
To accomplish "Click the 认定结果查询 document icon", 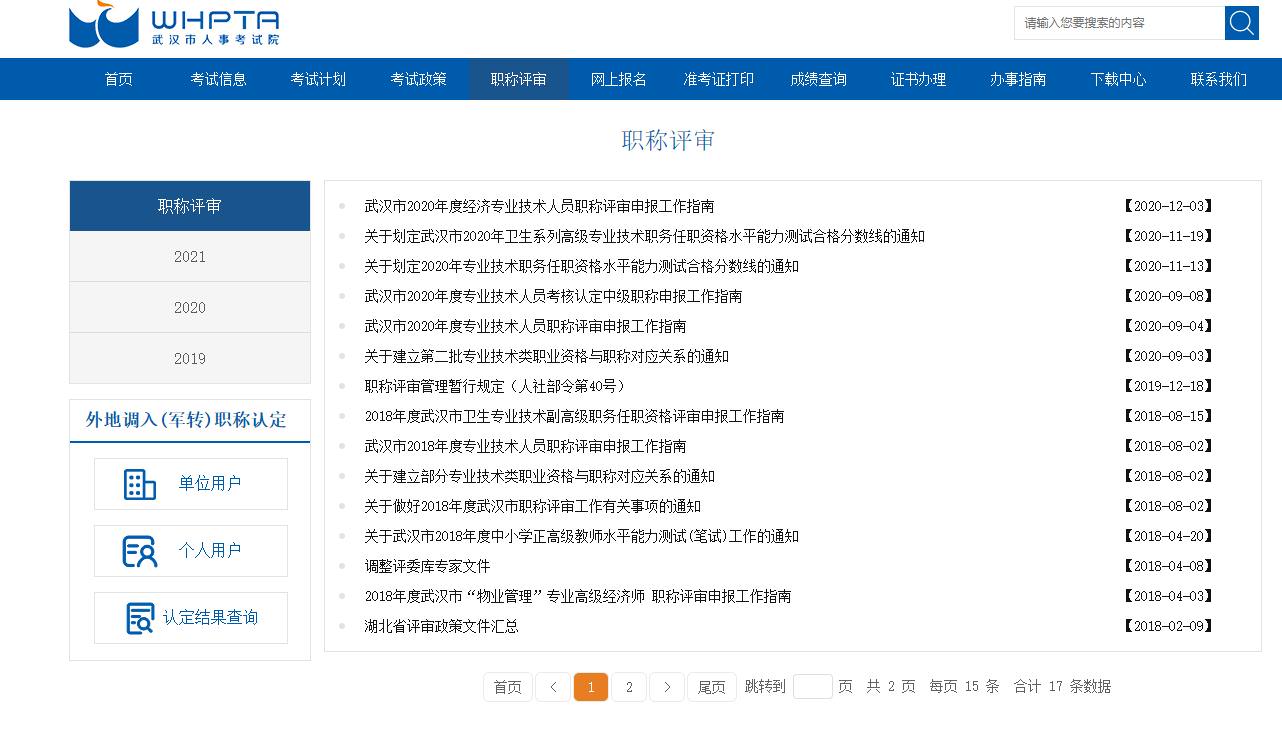I will pyautogui.click(x=140, y=618).
